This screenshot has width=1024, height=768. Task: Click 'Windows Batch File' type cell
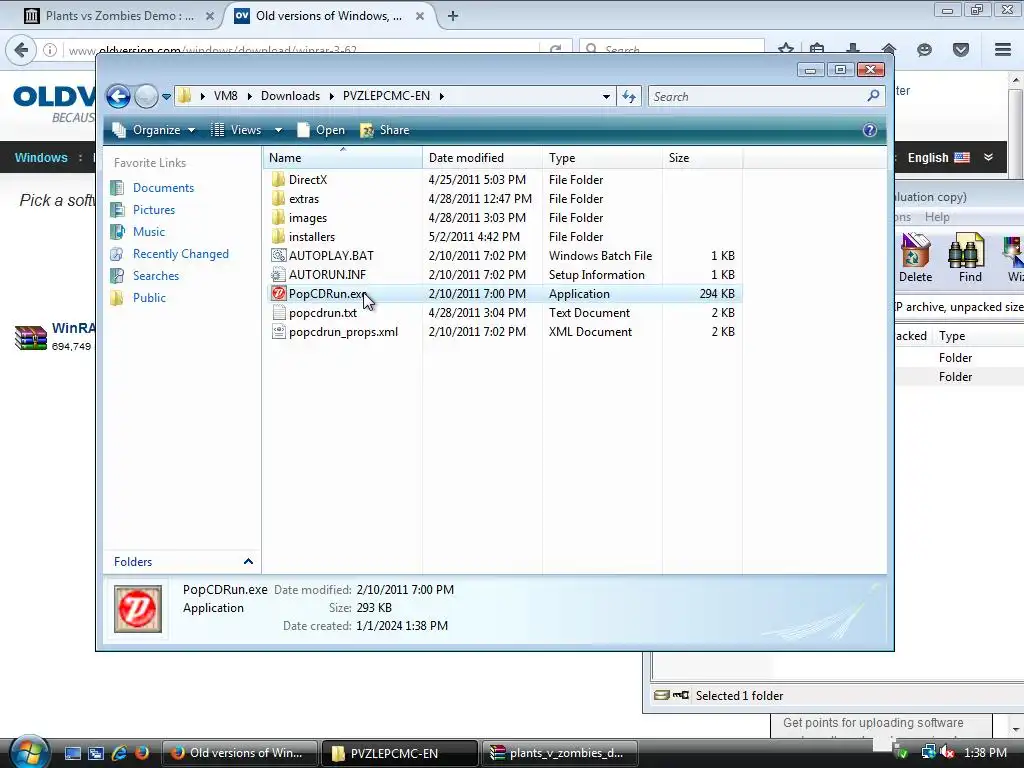tap(600, 256)
